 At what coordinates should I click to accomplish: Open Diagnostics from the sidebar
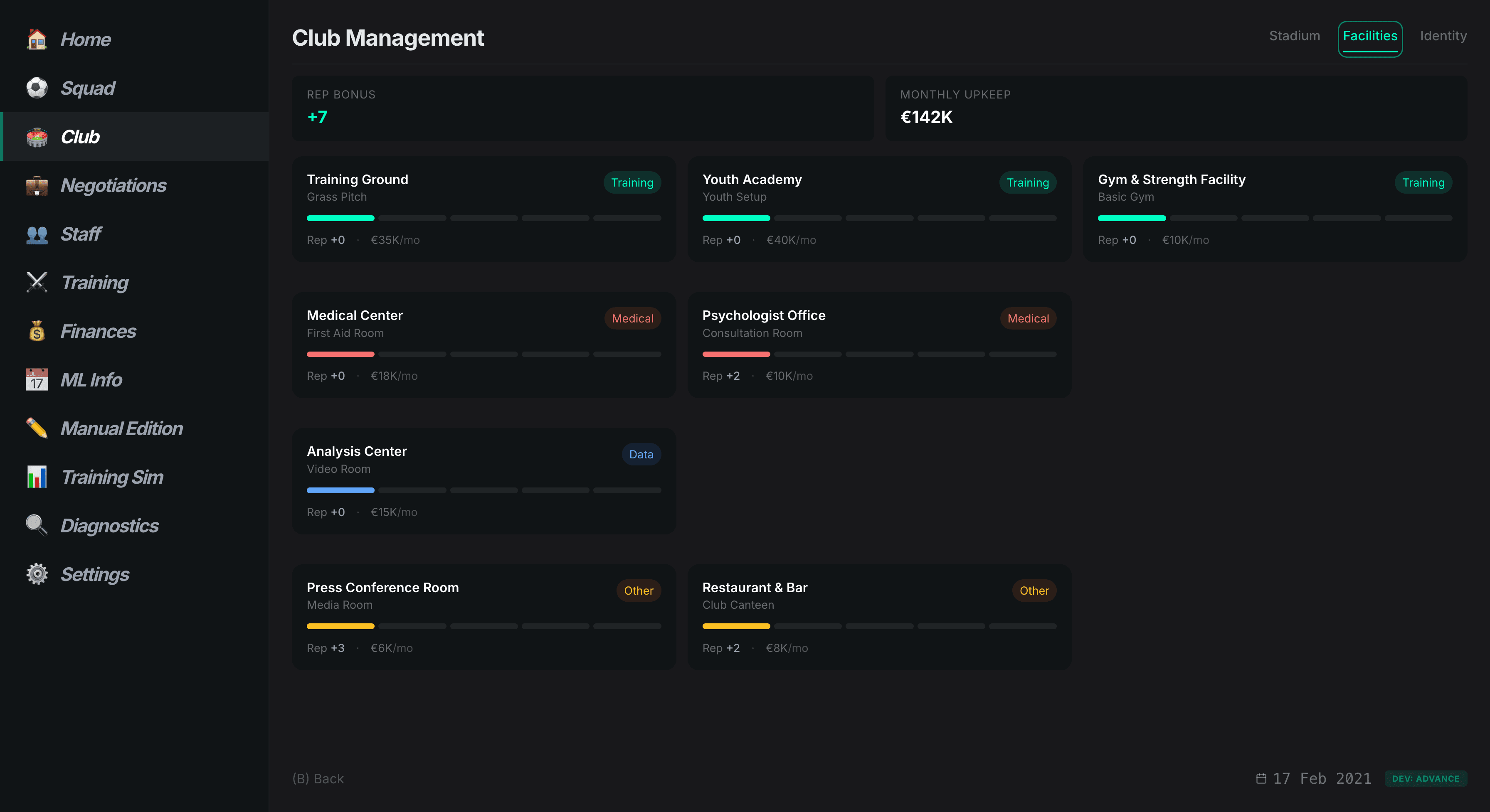click(x=134, y=525)
